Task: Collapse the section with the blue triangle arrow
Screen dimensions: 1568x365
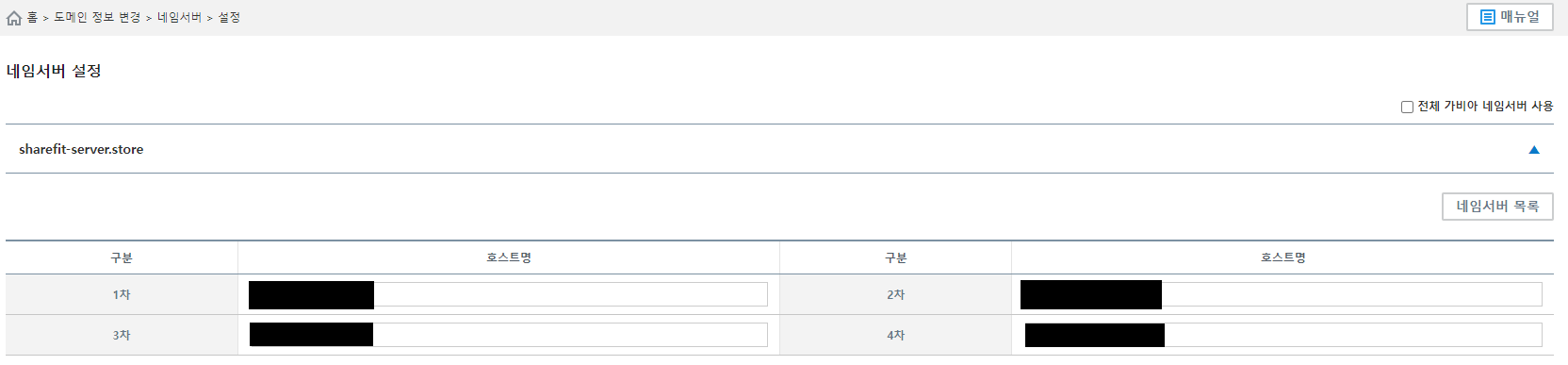Action: 1534,150
